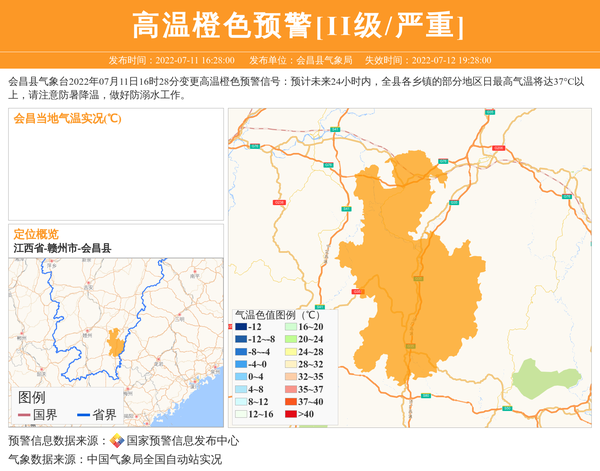Screen dimensions: 600x471
Task: Click the 35~37 pink legend swatch
Action: (x=290, y=389)
